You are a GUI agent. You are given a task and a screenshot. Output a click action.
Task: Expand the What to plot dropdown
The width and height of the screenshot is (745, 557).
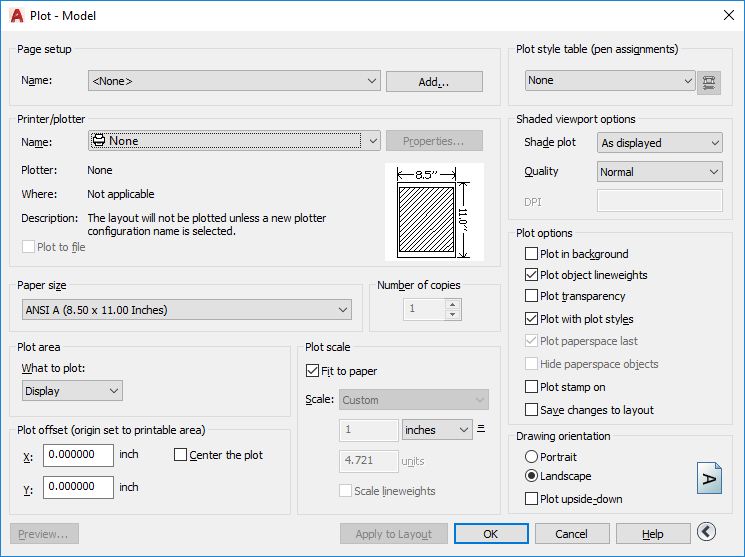click(x=72, y=391)
